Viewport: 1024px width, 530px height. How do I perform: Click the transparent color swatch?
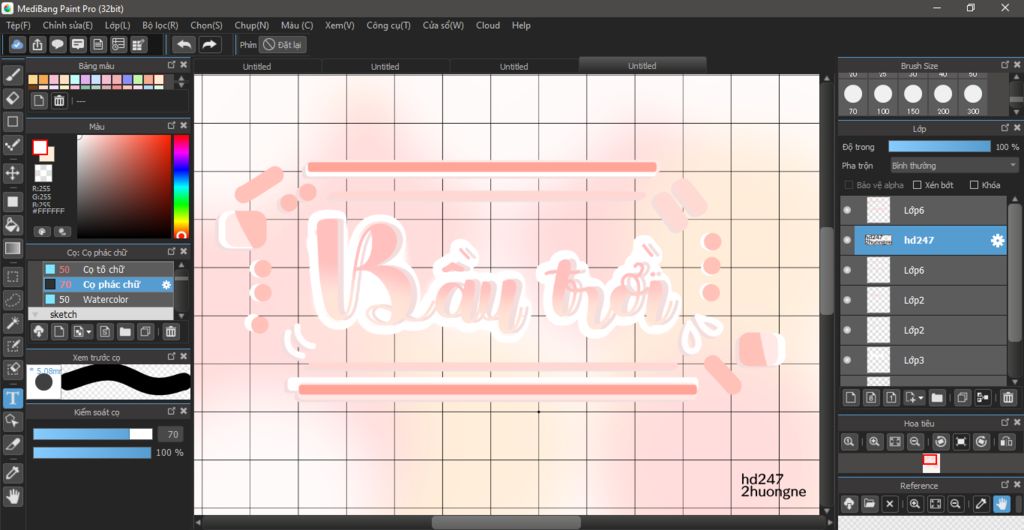[43, 173]
